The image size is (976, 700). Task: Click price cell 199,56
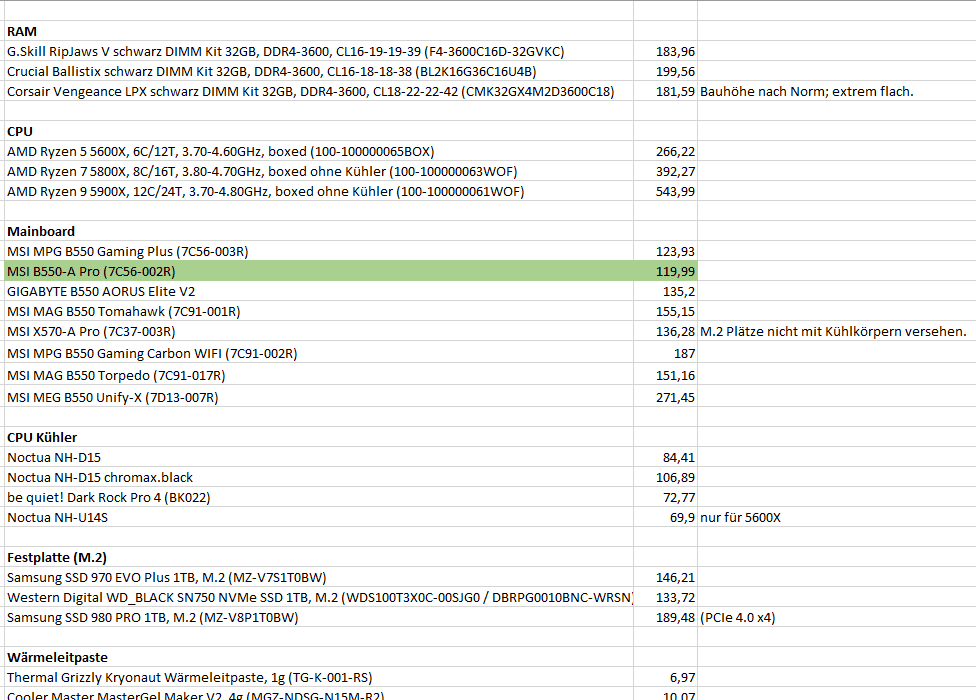coord(665,71)
